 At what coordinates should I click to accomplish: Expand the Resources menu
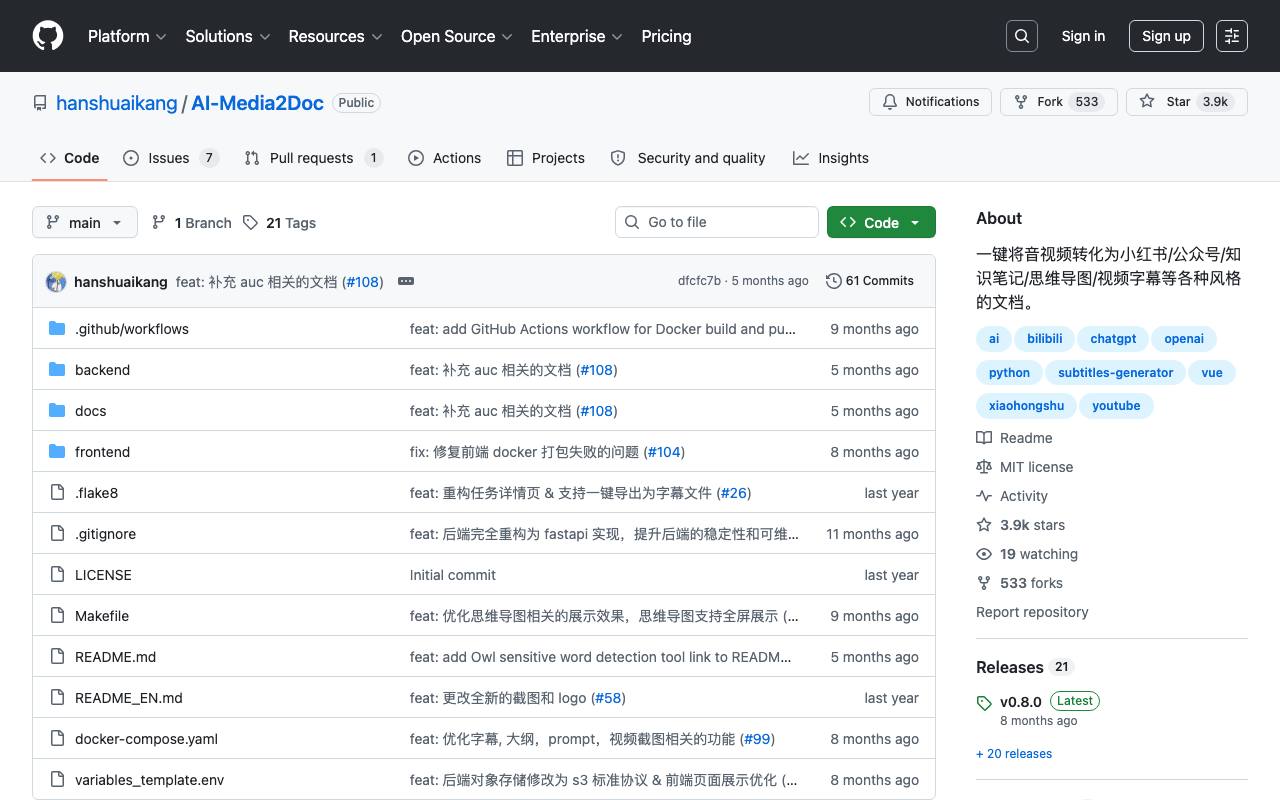pyautogui.click(x=335, y=36)
